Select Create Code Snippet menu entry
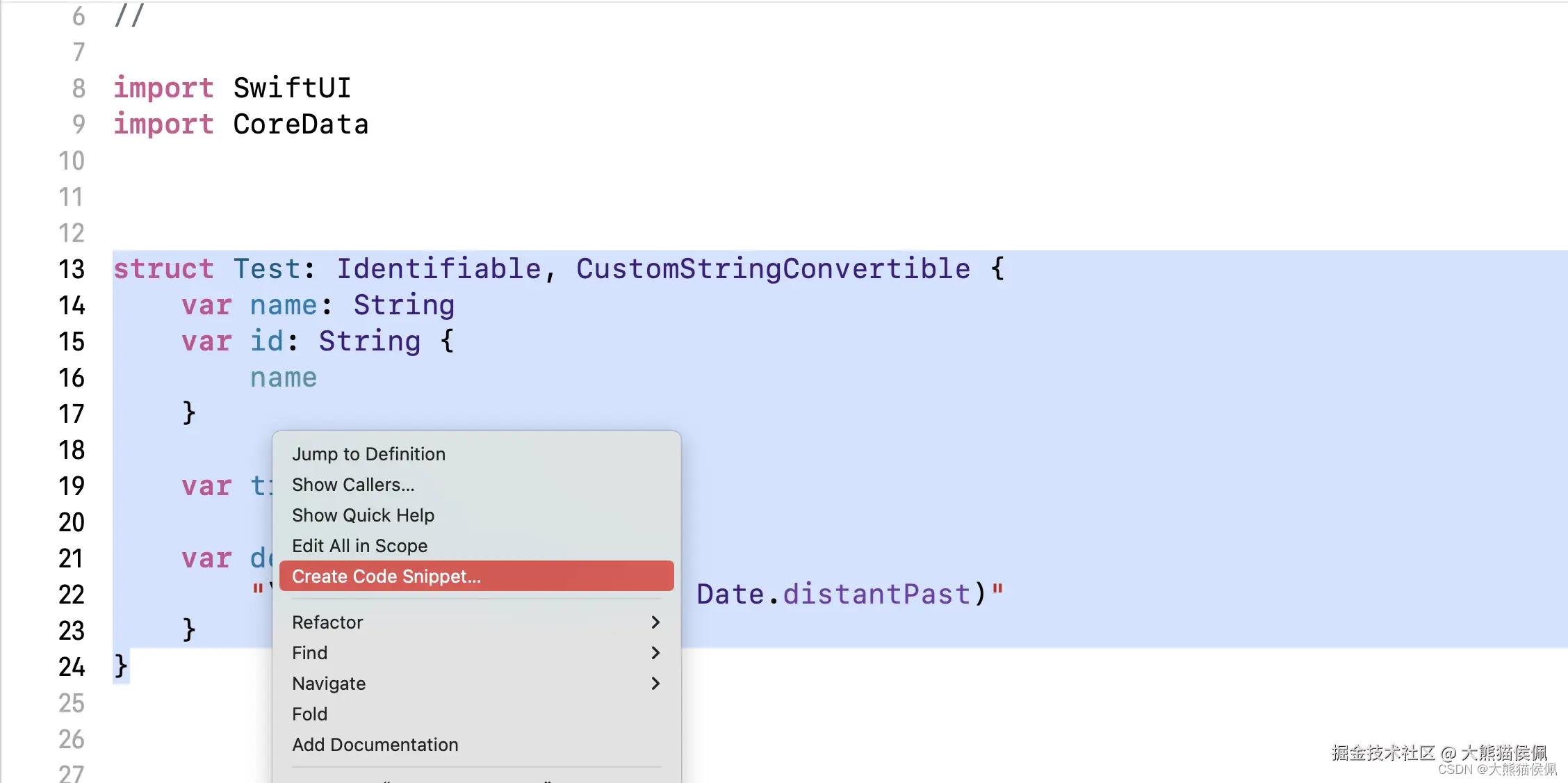1568x783 pixels. (386, 576)
